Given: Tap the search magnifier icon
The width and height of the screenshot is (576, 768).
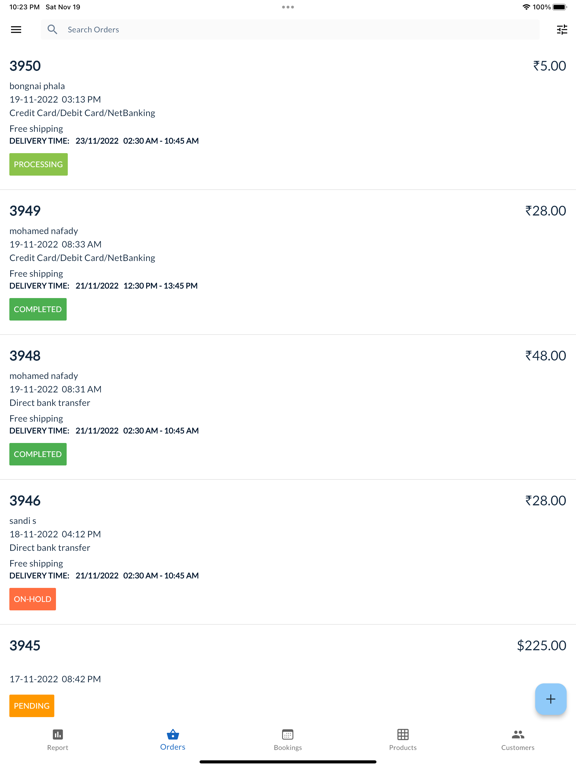Looking at the screenshot, I should [52, 29].
